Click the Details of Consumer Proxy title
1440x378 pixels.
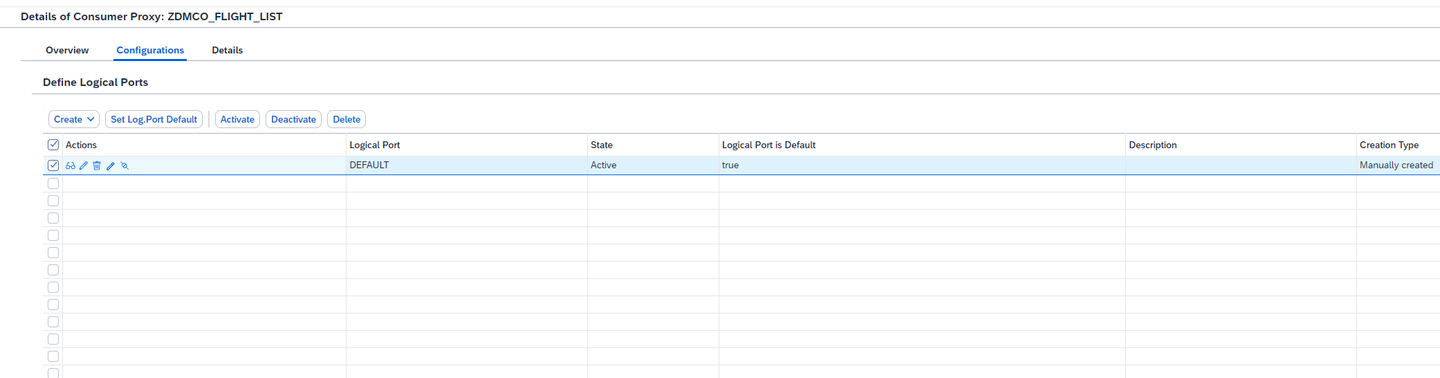coord(151,17)
